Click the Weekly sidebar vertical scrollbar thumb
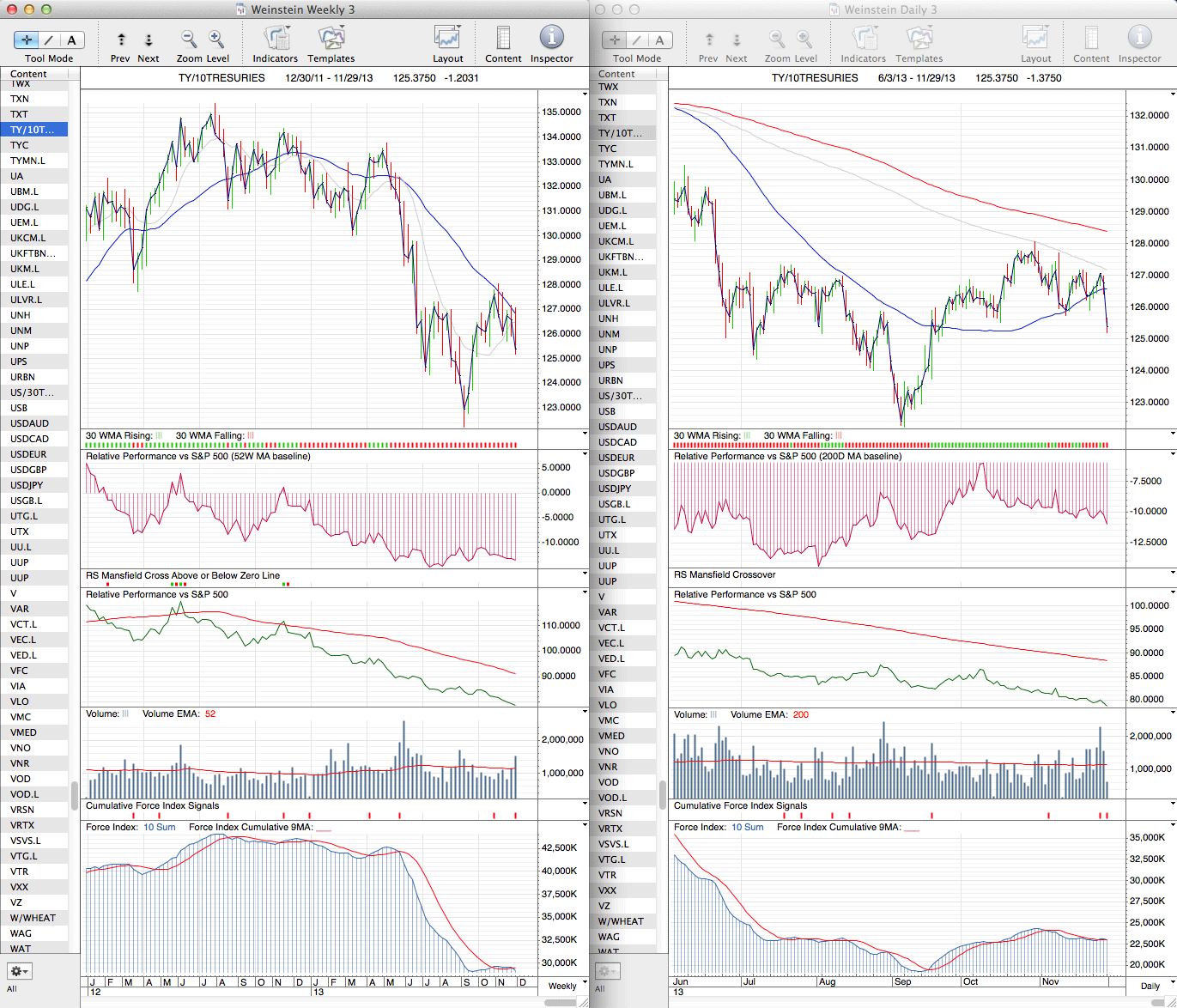 pos(75,794)
